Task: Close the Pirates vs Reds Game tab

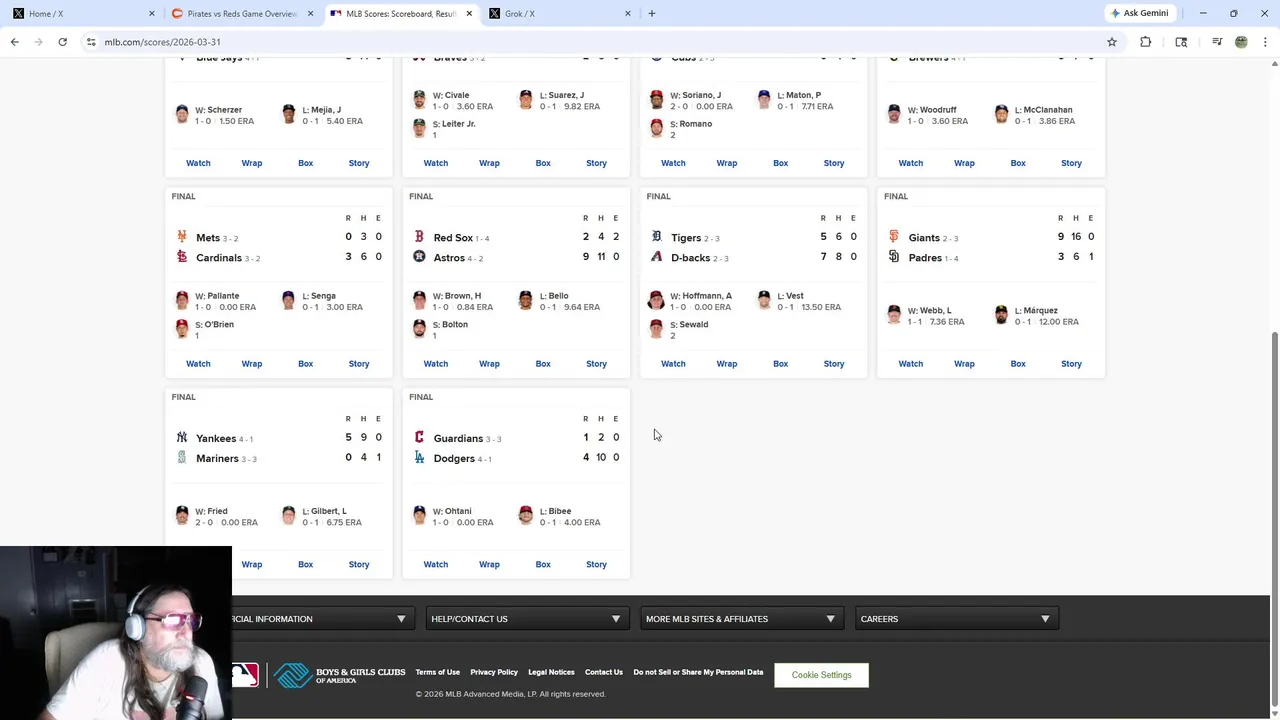Action: 310,14
